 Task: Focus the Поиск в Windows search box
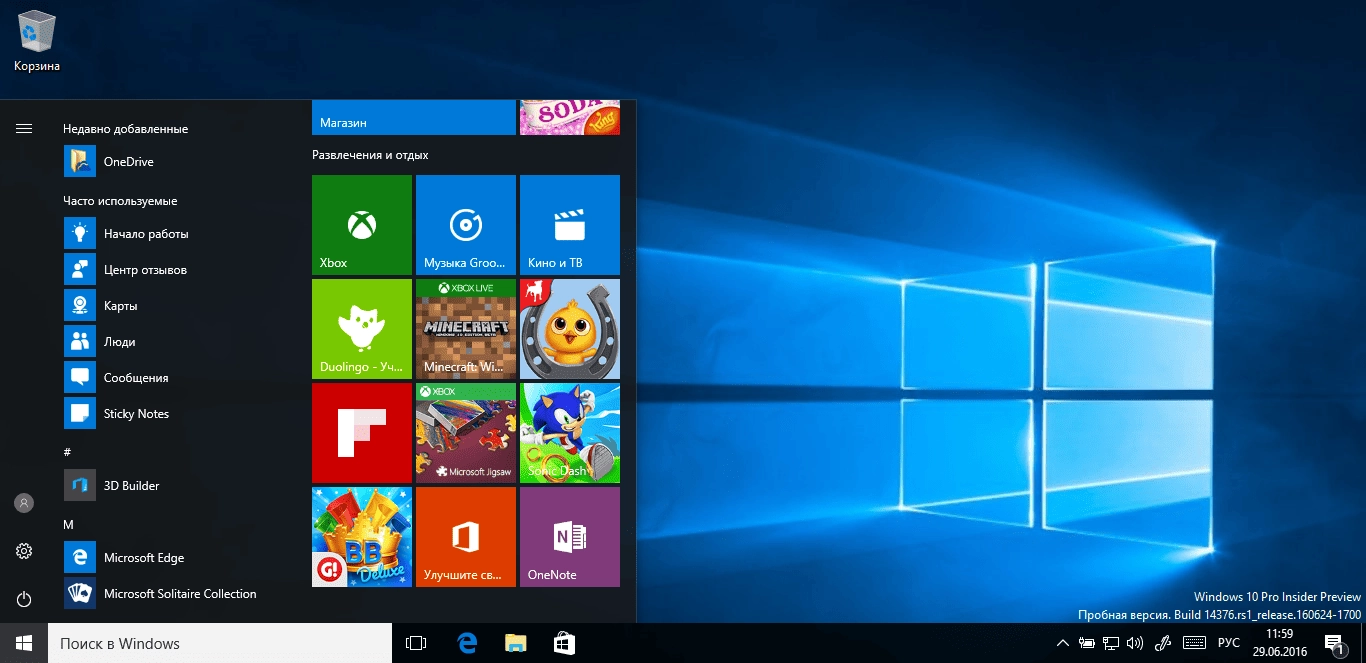coord(220,643)
